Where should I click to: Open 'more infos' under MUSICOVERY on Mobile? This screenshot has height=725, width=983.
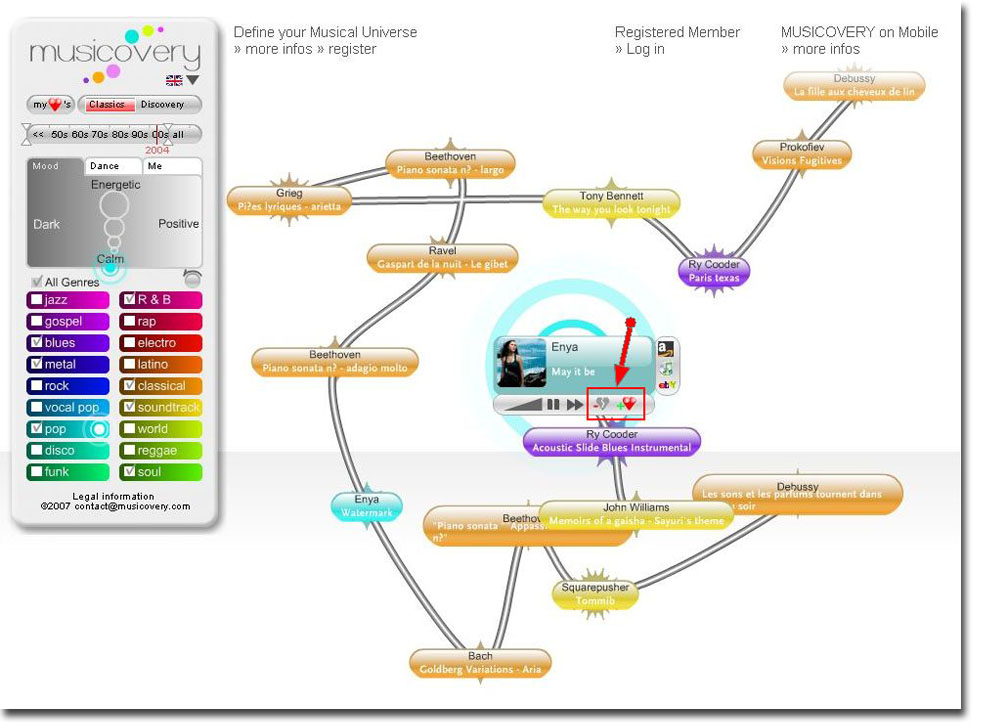821,49
